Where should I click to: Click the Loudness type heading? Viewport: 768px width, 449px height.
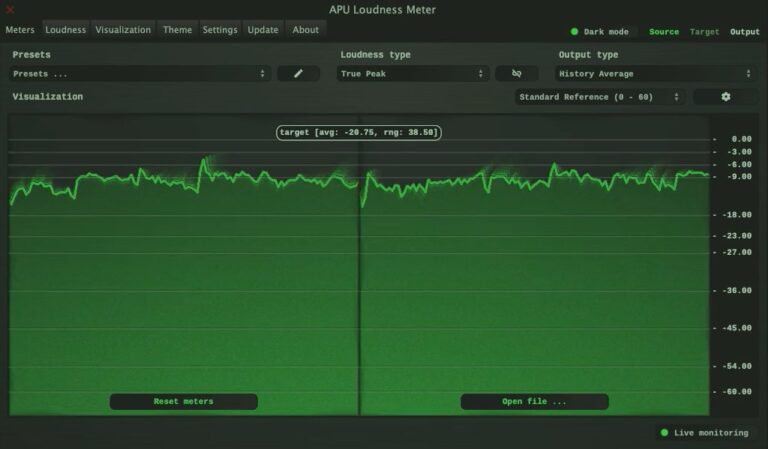coord(376,55)
